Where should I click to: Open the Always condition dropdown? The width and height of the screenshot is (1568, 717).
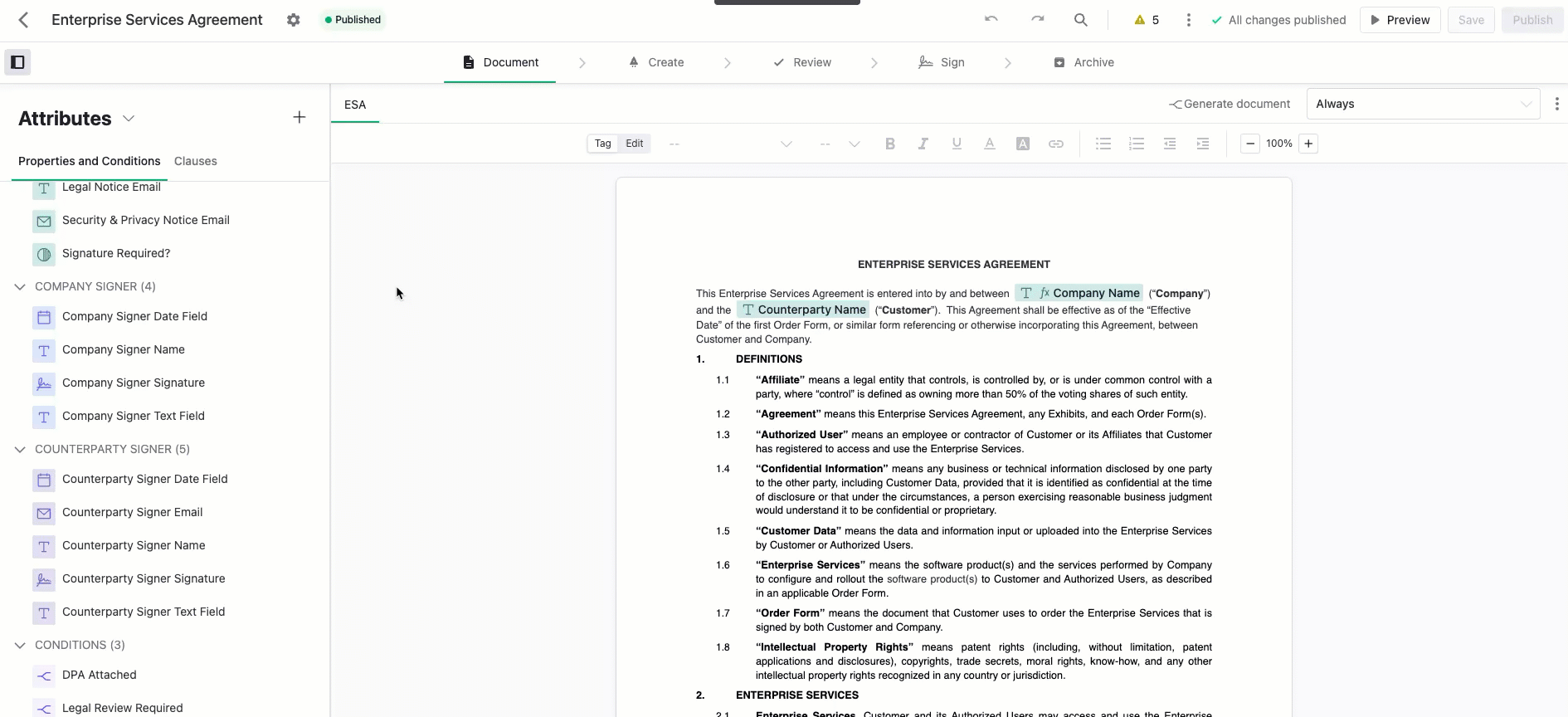point(1422,104)
